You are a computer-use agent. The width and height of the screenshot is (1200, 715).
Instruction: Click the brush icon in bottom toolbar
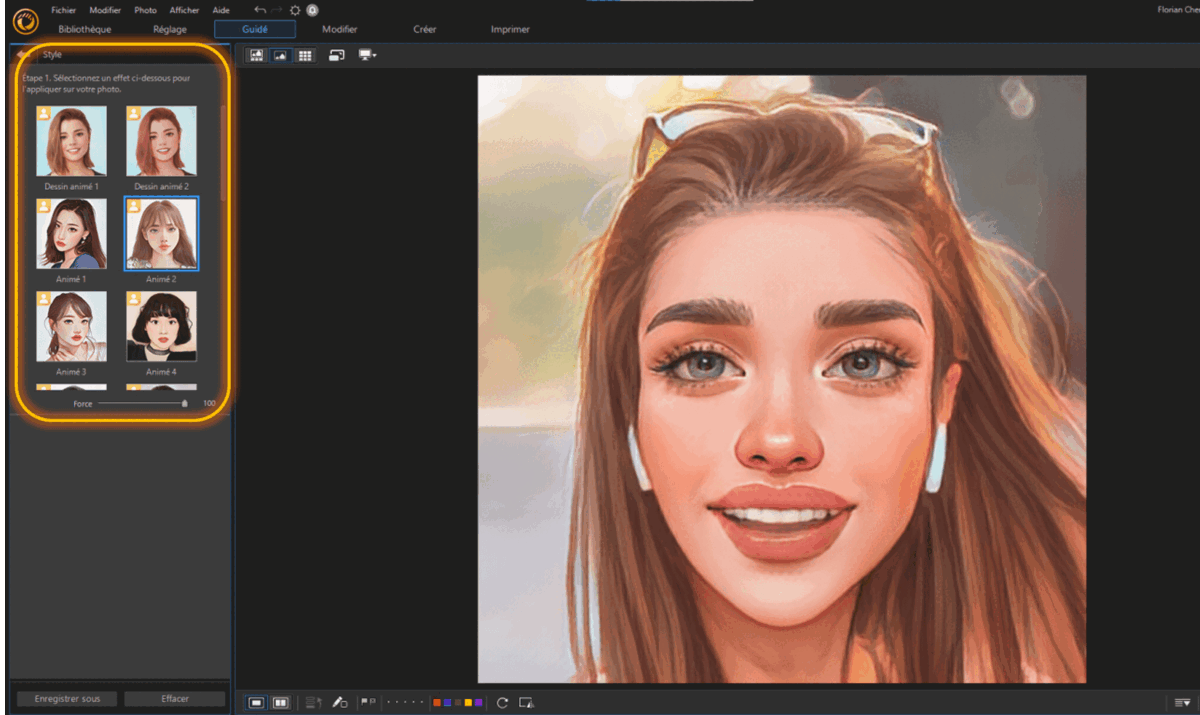[x=339, y=703]
